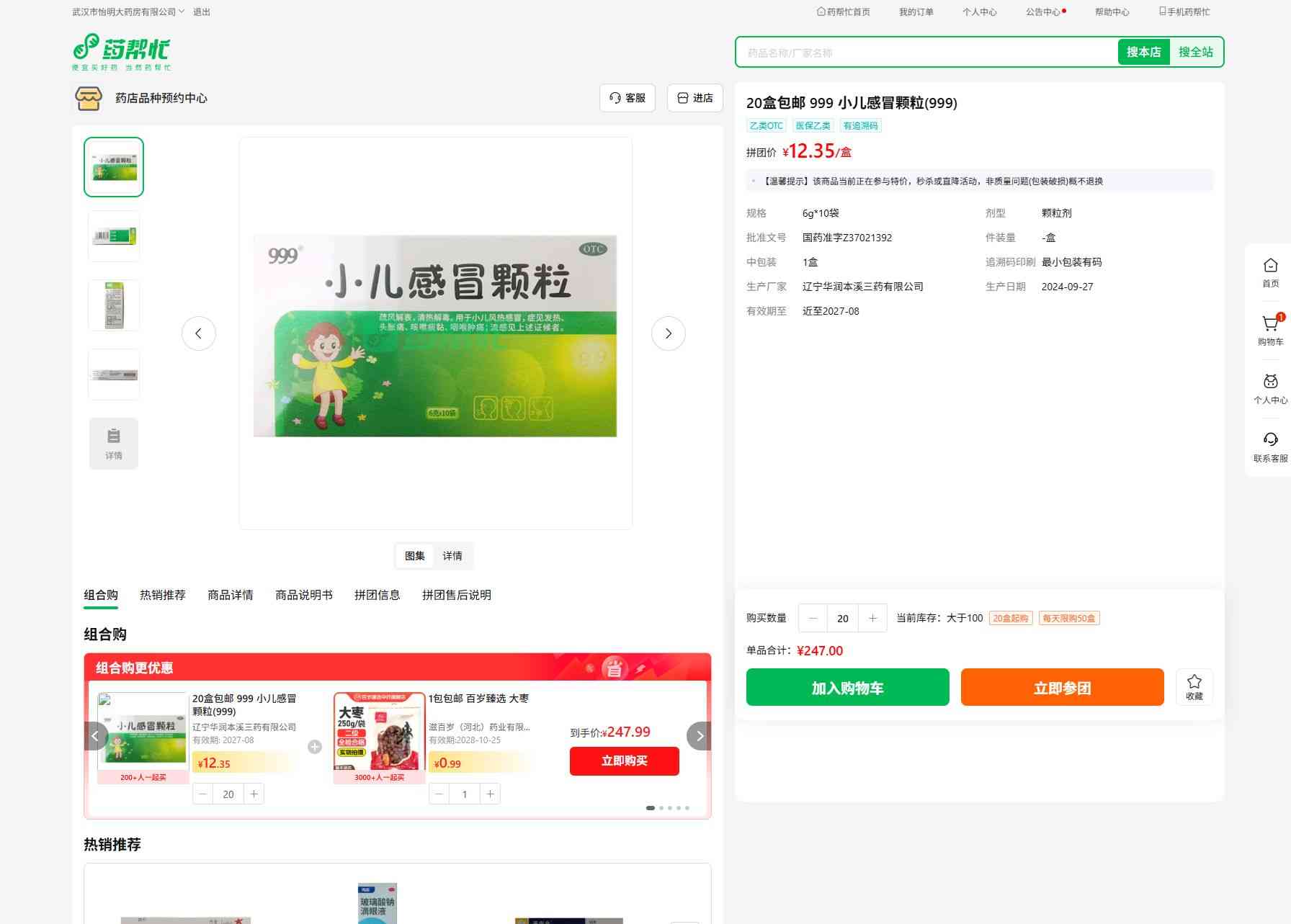This screenshot has width=1291, height=924.
Task: Show previous product image with left arrow
Action: (199, 333)
